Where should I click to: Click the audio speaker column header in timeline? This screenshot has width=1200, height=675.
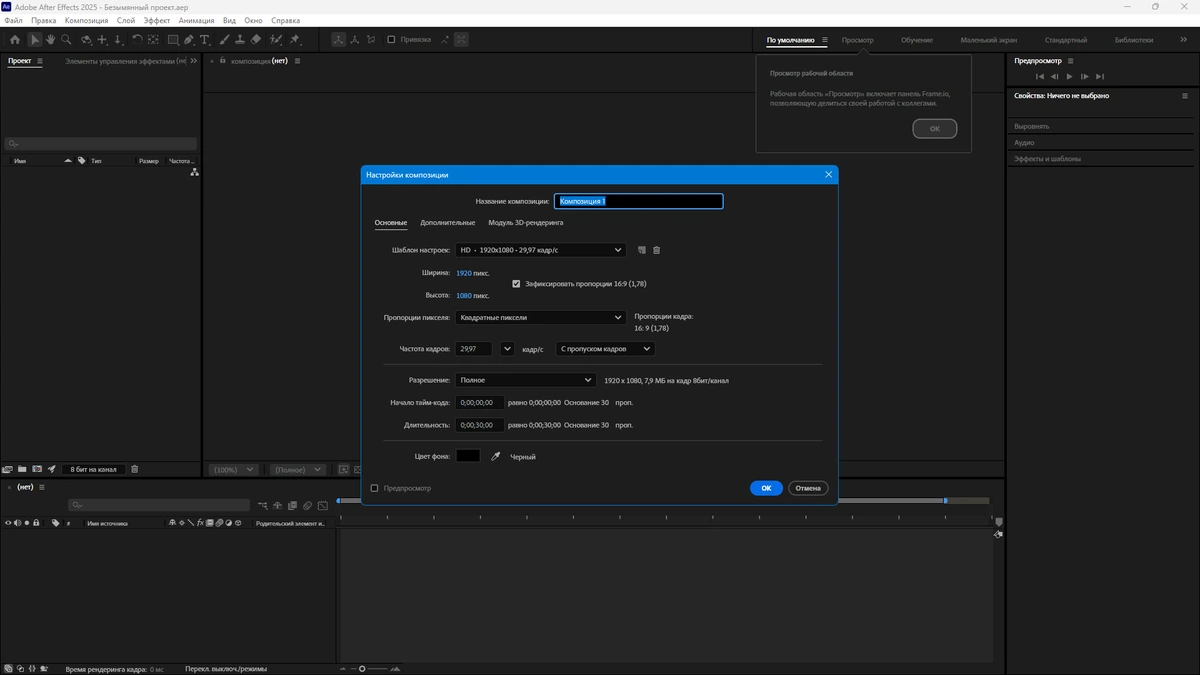point(17,523)
